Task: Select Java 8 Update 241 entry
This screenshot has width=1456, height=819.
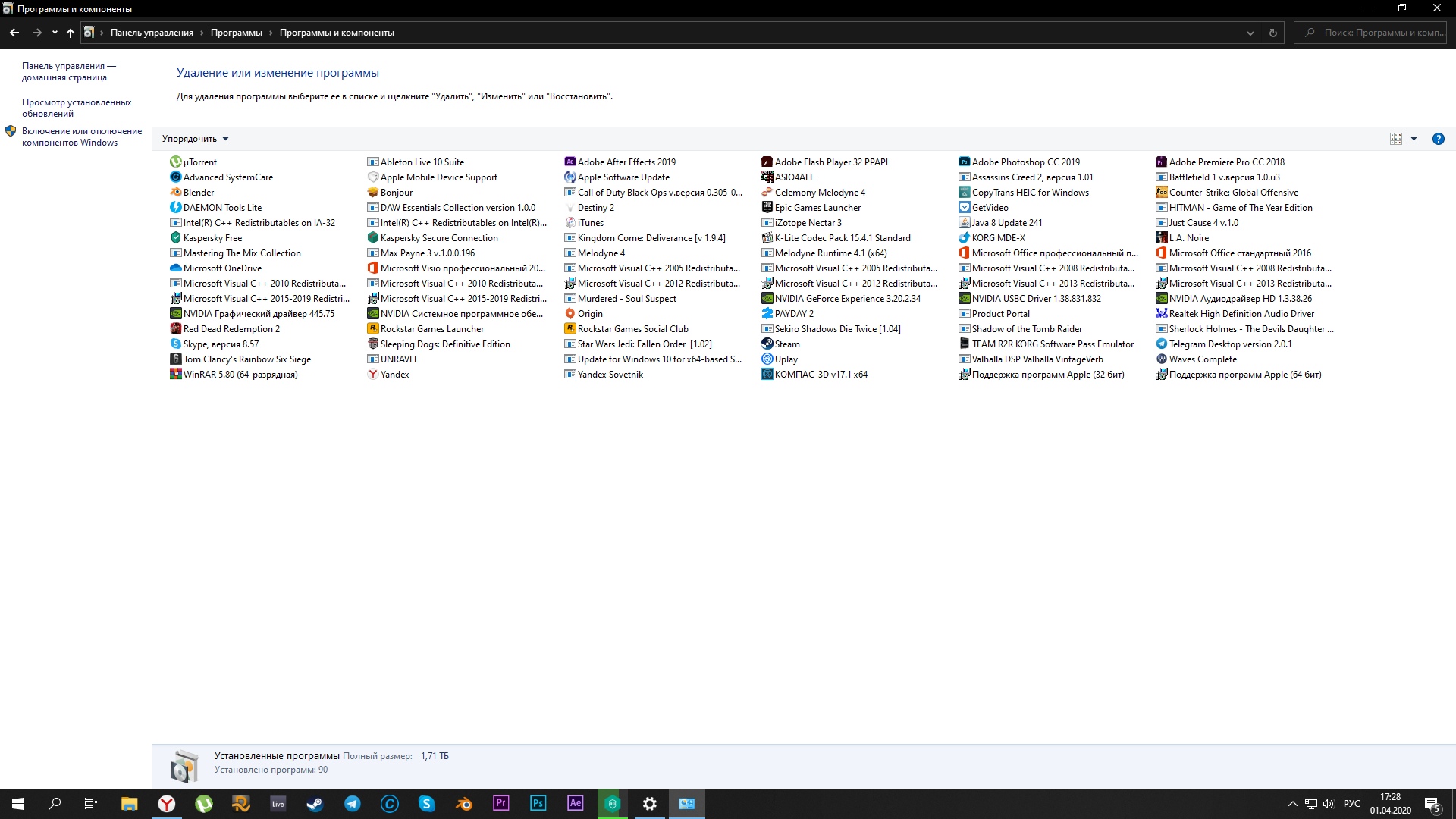Action: point(1000,223)
